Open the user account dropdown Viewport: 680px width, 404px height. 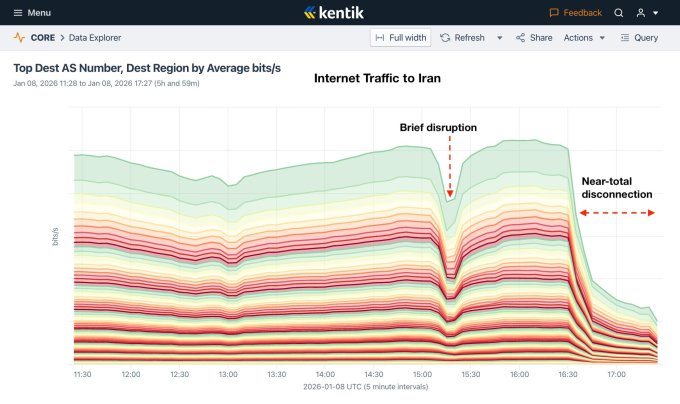click(647, 13)
